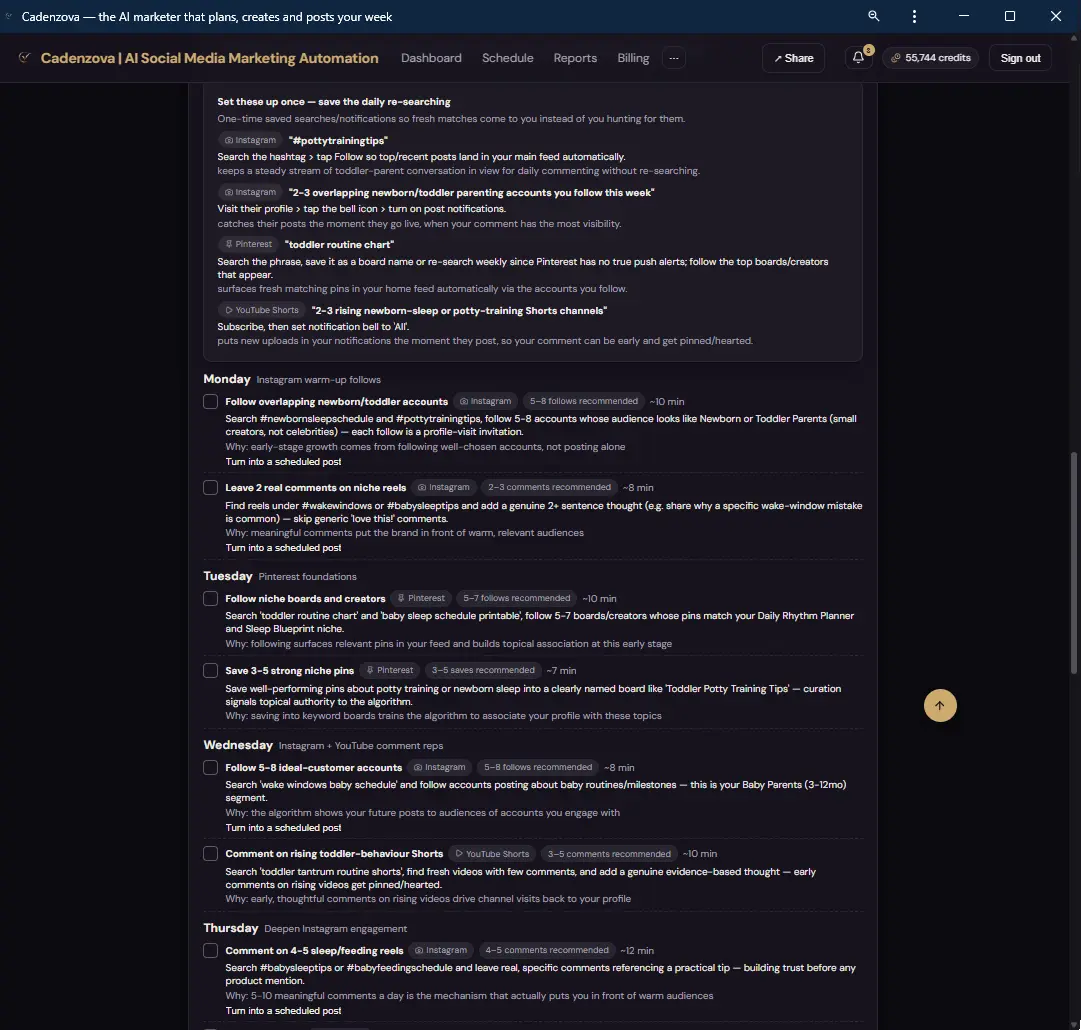Click the Monday heading
This screenshot has width=1081, height=1030.
click(x=227, y=379)
